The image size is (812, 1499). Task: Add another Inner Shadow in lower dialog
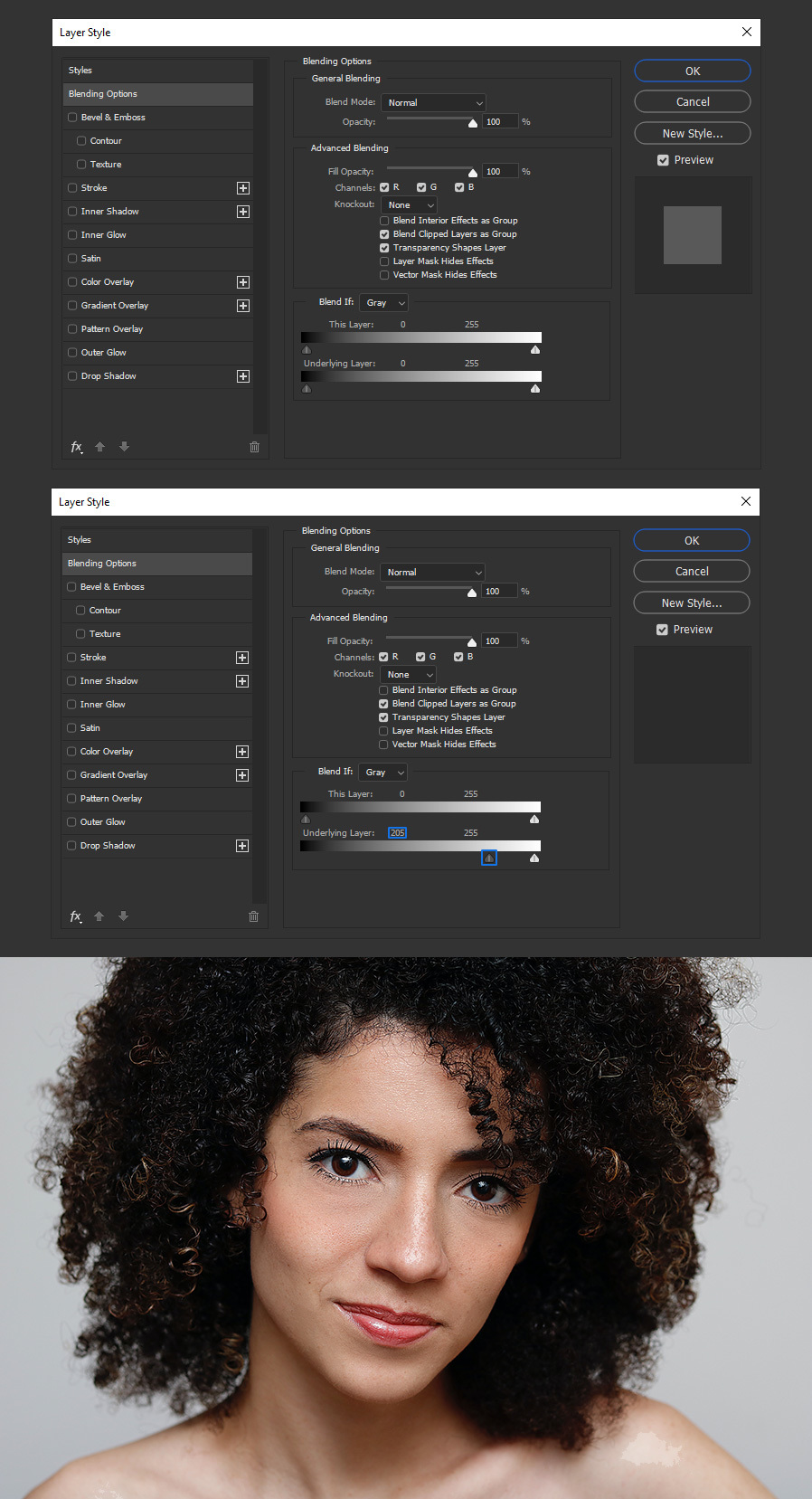(x=242, y=681)
